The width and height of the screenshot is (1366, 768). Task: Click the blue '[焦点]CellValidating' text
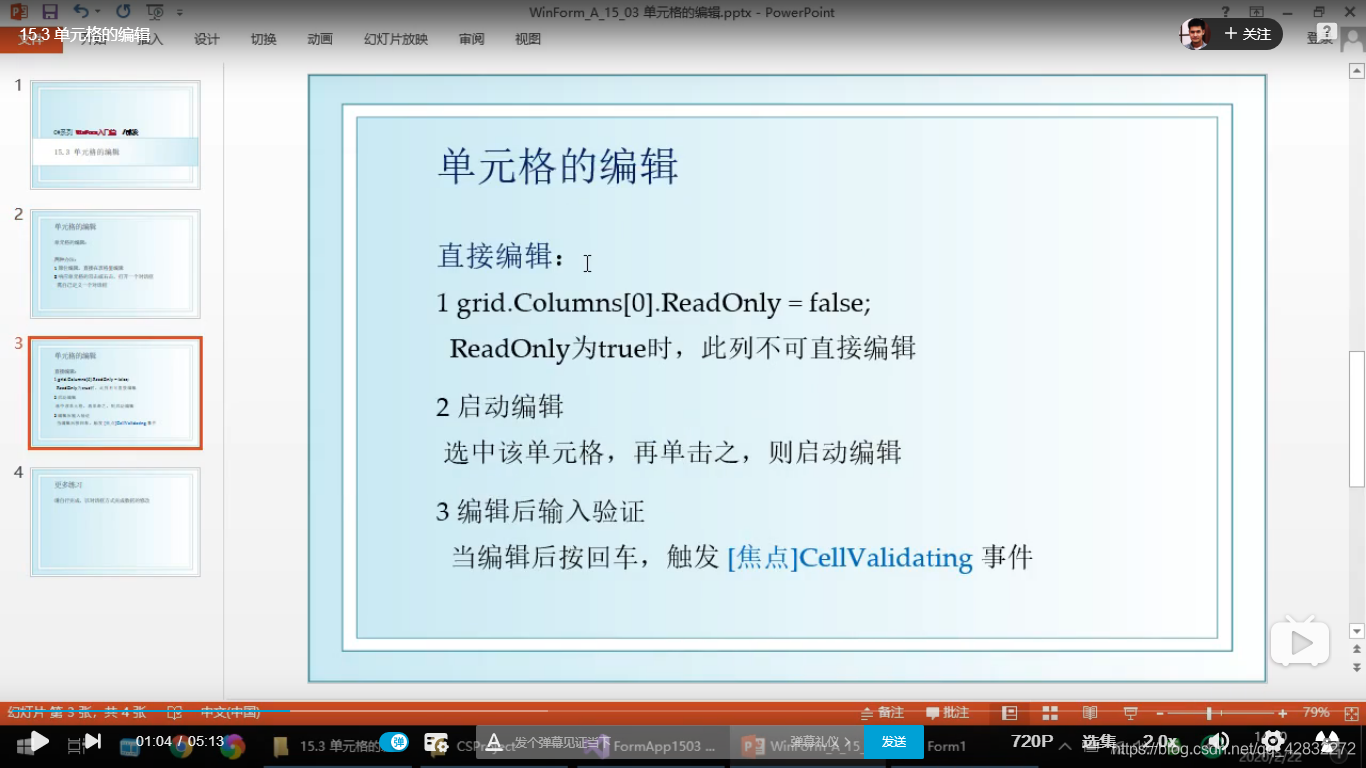pyautogui.click(x=850, y=557)
